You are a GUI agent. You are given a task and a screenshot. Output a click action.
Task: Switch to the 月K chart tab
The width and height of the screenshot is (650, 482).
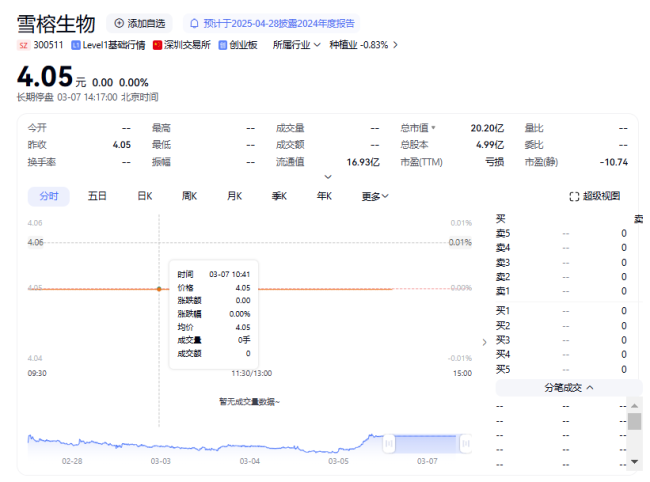pyautogui.click(x=234, y=196)
